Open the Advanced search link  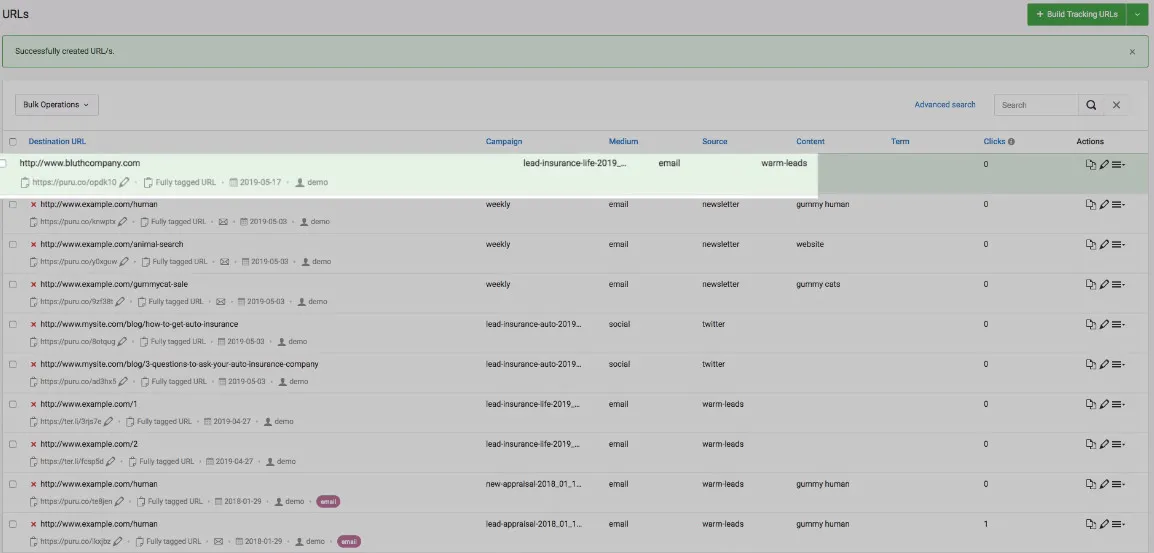pyautogui.click(x=944, y=105)
